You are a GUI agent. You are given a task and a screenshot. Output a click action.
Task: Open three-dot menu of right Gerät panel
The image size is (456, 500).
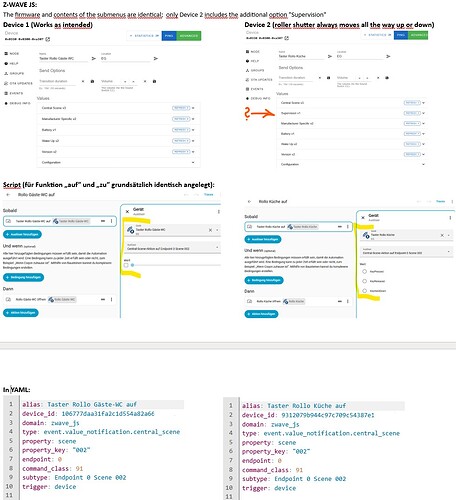tap(450, 218)
